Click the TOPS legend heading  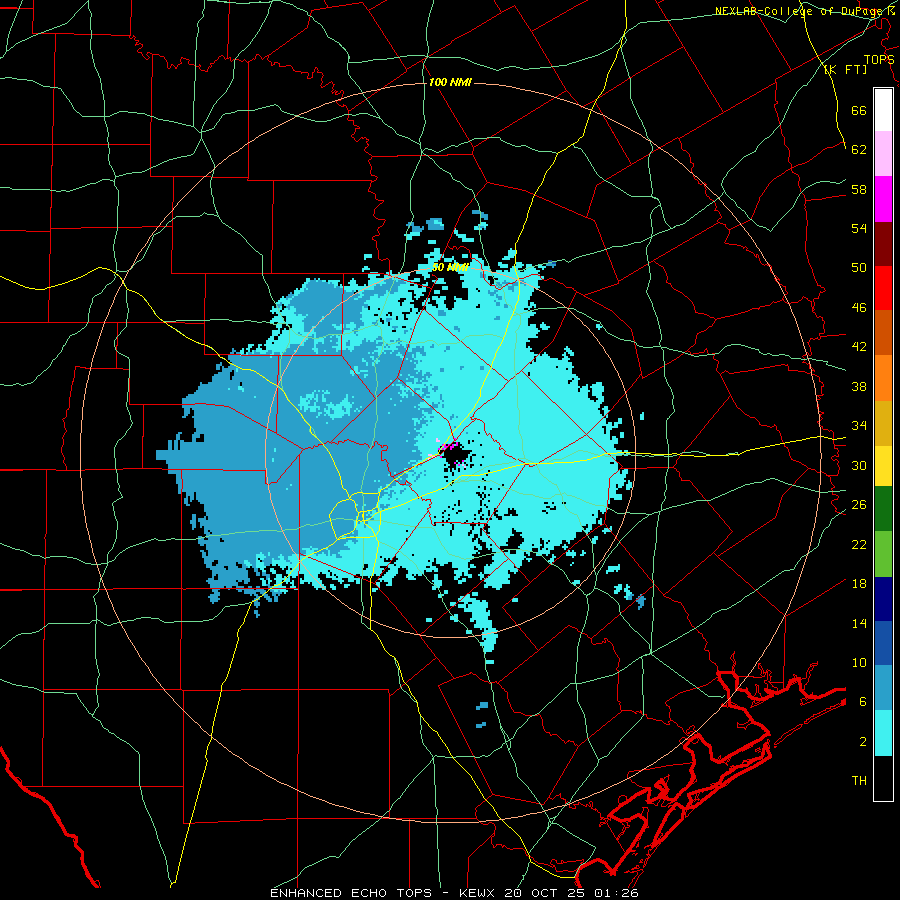(x=879, y=60)
